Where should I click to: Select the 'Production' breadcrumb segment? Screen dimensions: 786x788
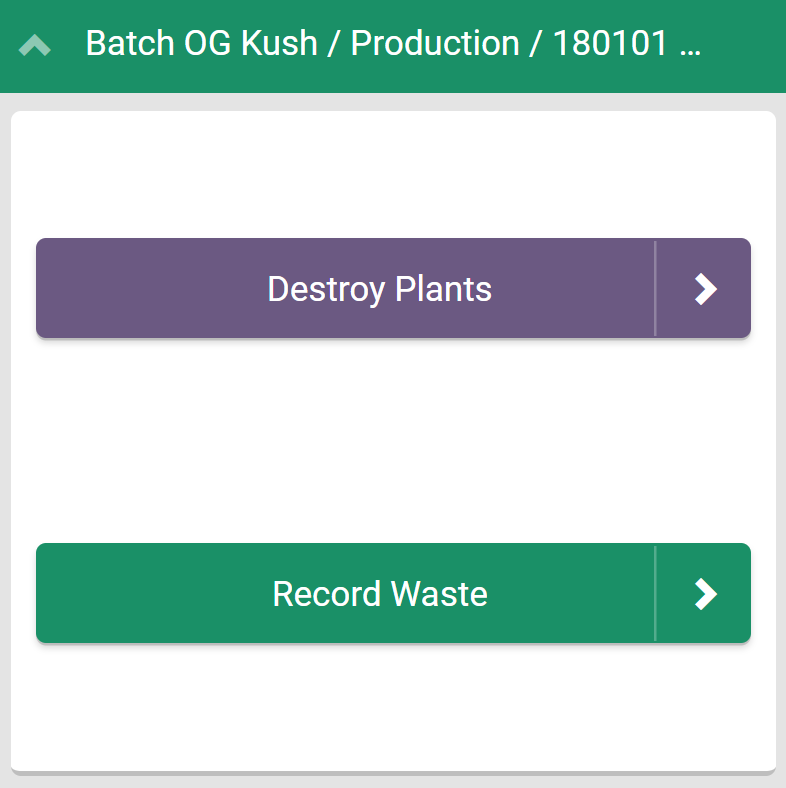(435, 44)
